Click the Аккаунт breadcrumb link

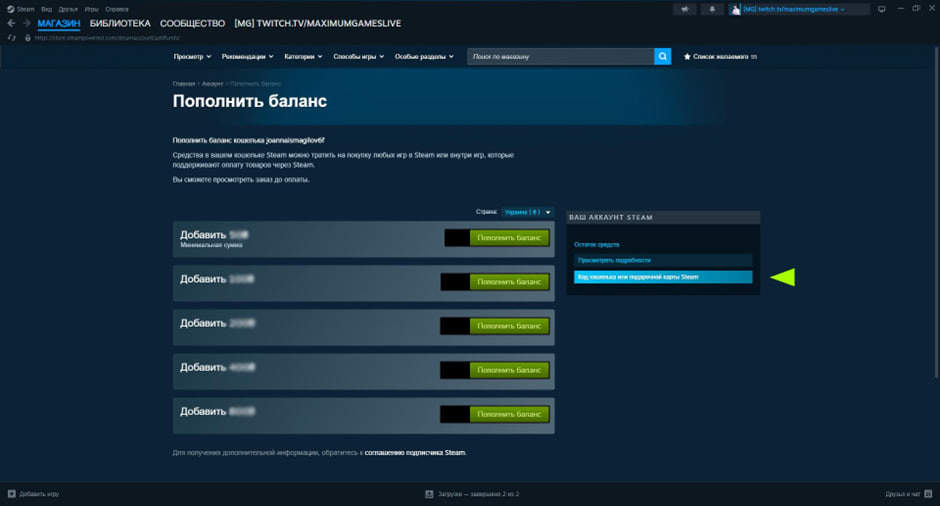coord(212,84)
